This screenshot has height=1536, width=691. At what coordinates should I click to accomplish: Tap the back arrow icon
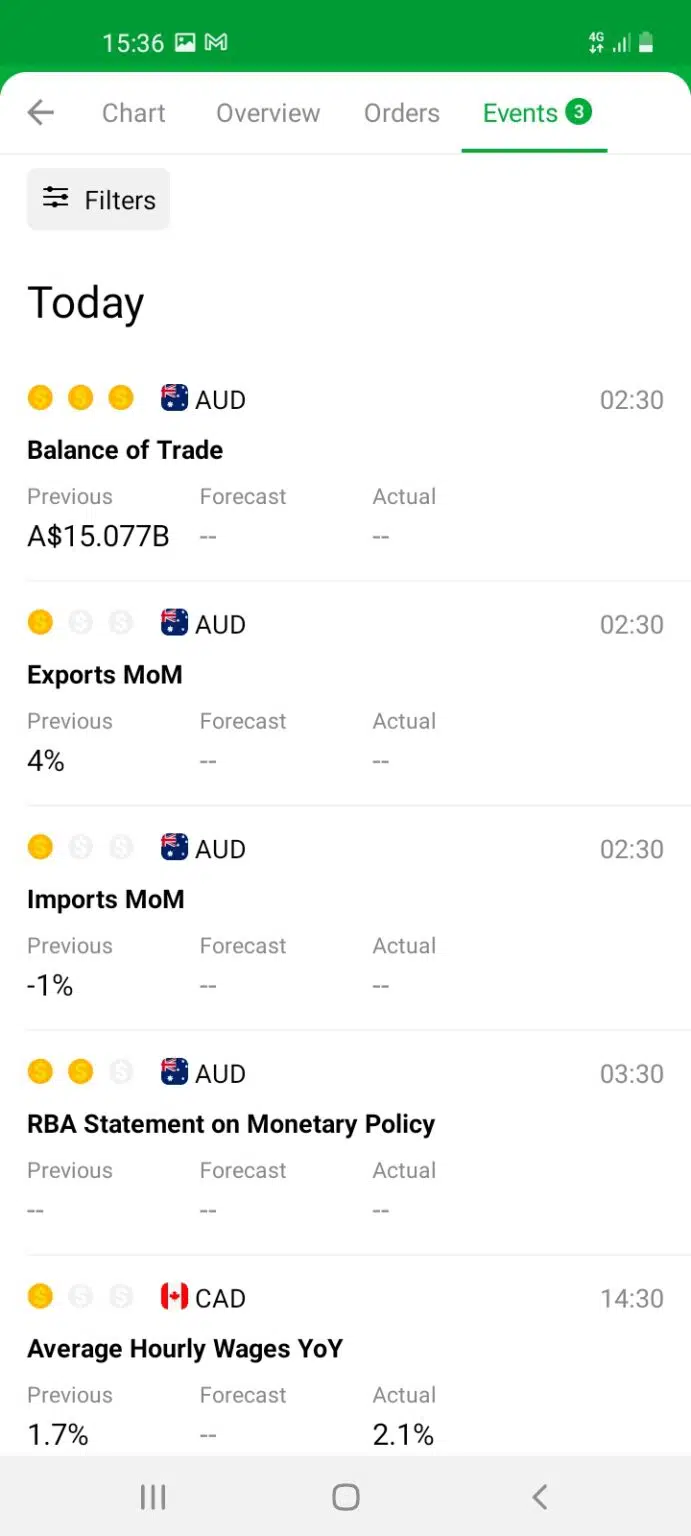(41, 113)
